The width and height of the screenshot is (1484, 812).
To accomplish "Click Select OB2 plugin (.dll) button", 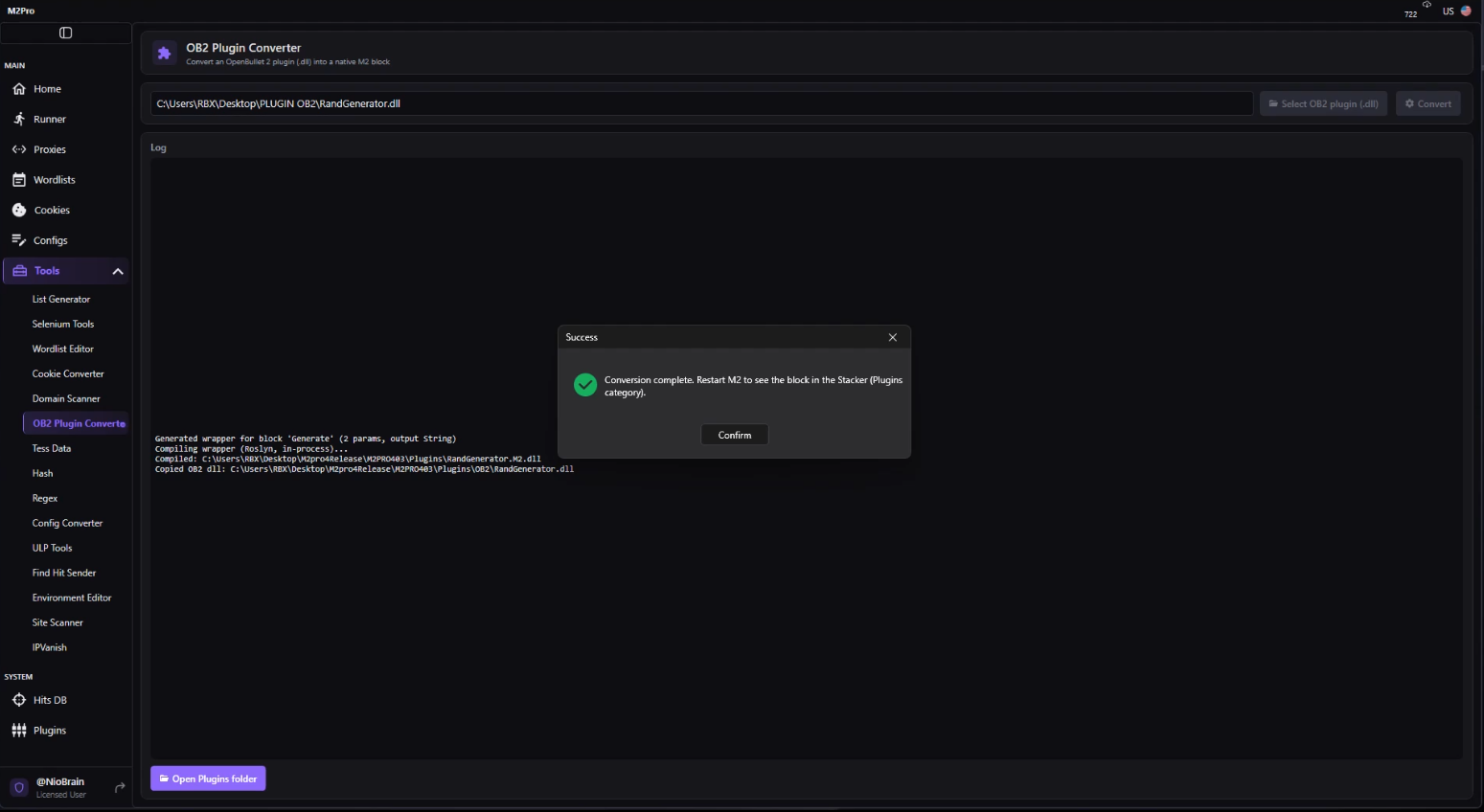I will 1323,103.
